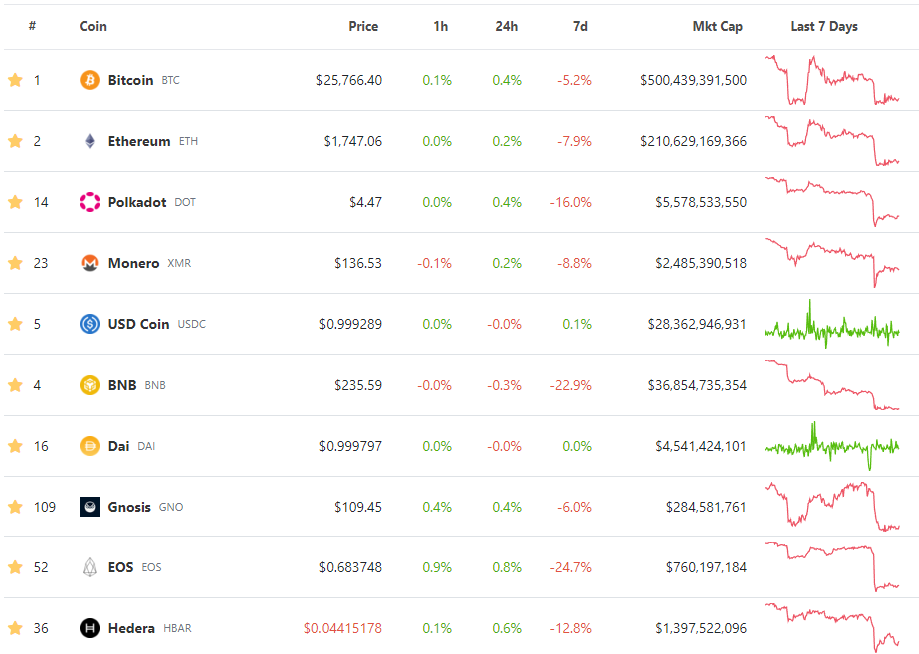Click Bitcoin's price $25,766.40
The height and width of the screenshot is (654, 919).
pos(349,80)
